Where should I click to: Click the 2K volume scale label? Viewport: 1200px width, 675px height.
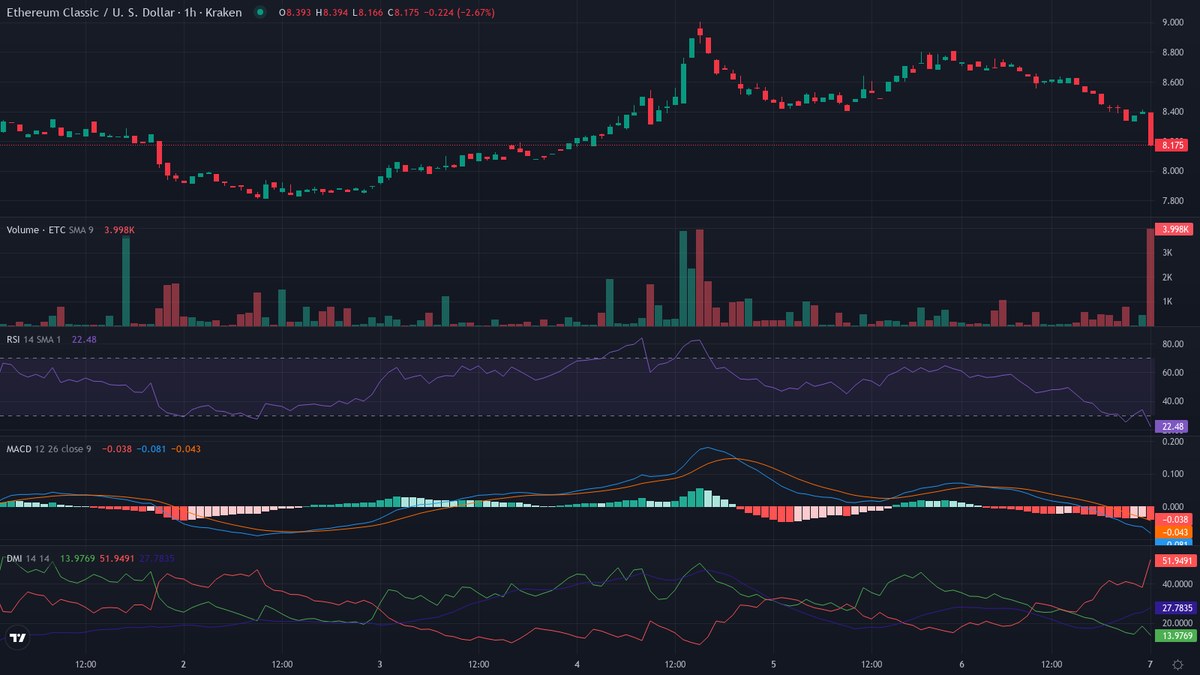(x=1167, y=277)
